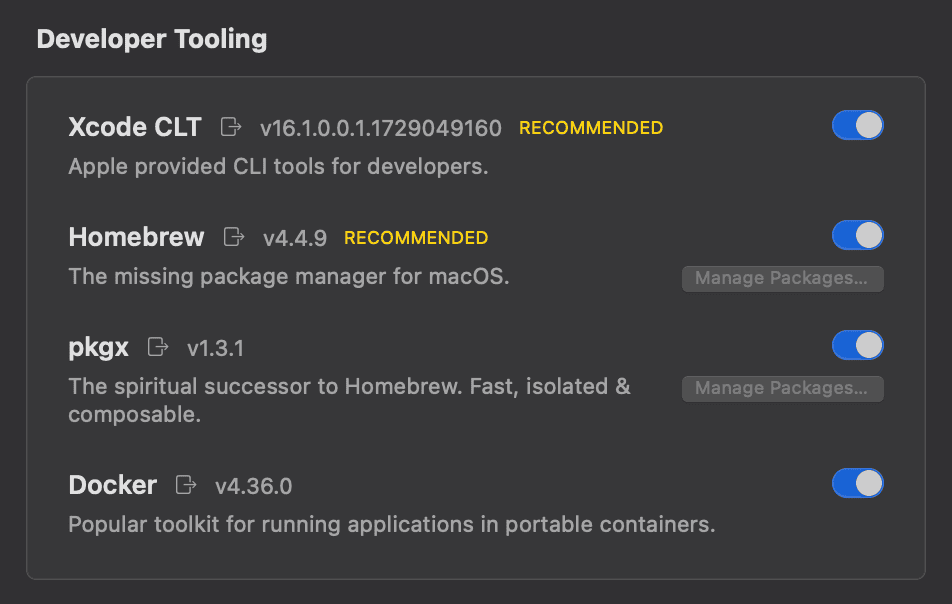Open Manage Packages for Homebrew
Screen dimensions: 952x604
pos(782,278)
